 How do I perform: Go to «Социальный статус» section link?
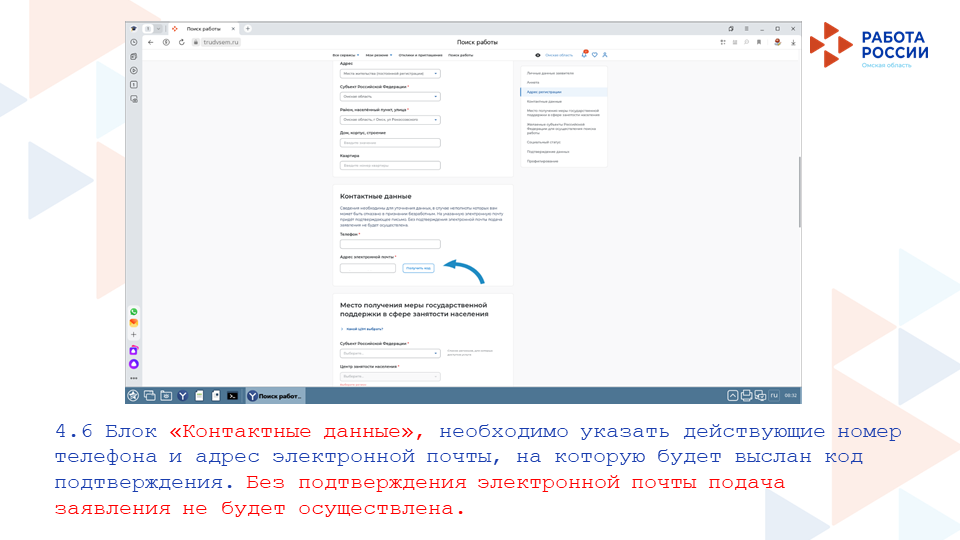pyautogui.click(x=542, y=142)
